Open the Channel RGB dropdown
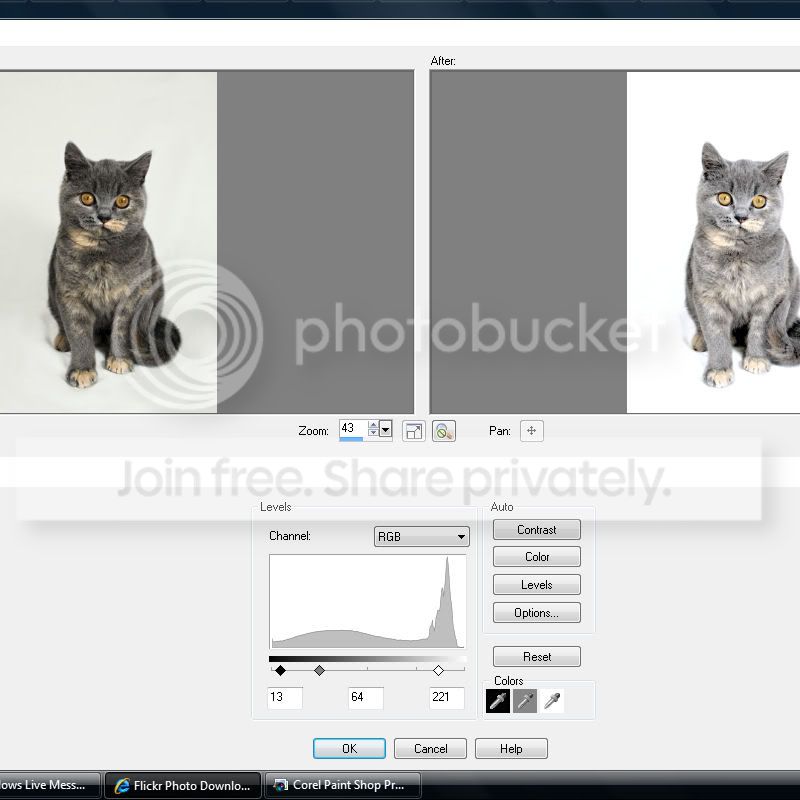The image size is (800, 800). click(x=421, y=537)
